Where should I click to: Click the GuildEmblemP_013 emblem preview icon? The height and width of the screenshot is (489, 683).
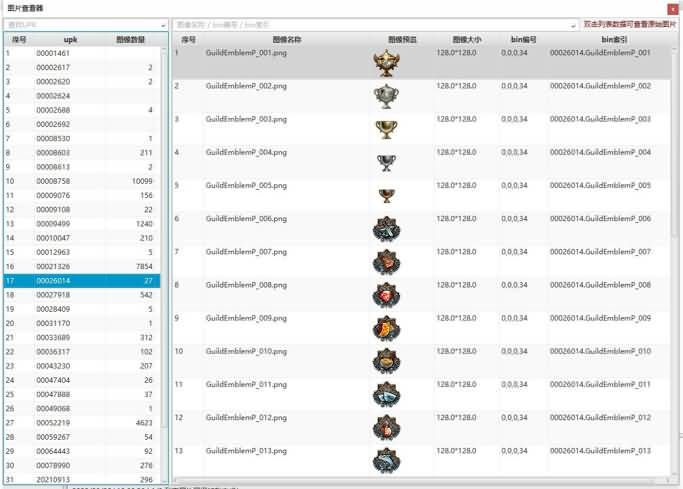(386, 460)
